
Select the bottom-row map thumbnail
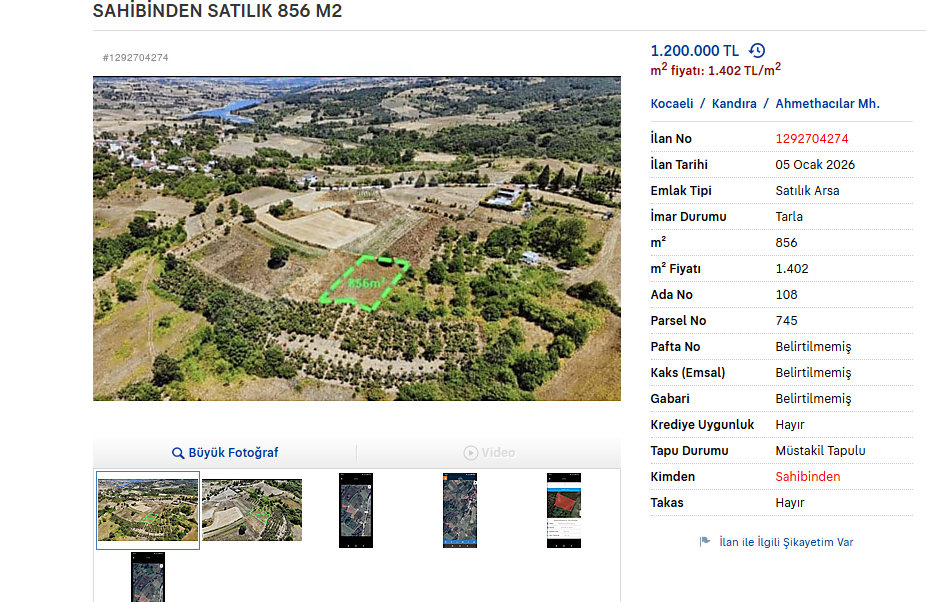click(147, 577)
